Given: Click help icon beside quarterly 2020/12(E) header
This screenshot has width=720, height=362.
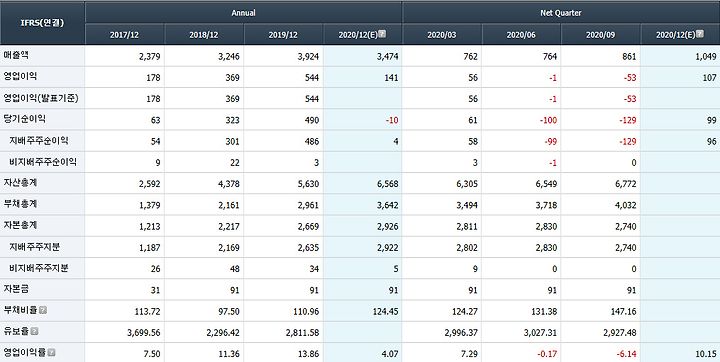Looking at the screenshot, I should [700, 34].
